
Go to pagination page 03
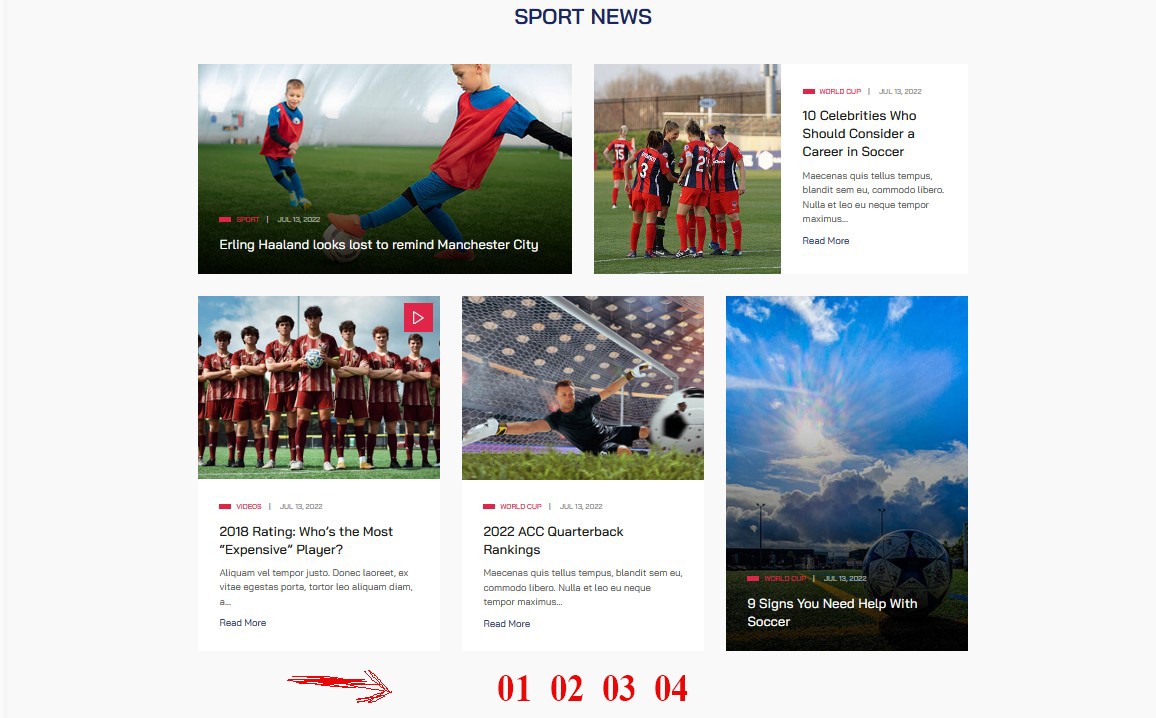click(619, 689)
